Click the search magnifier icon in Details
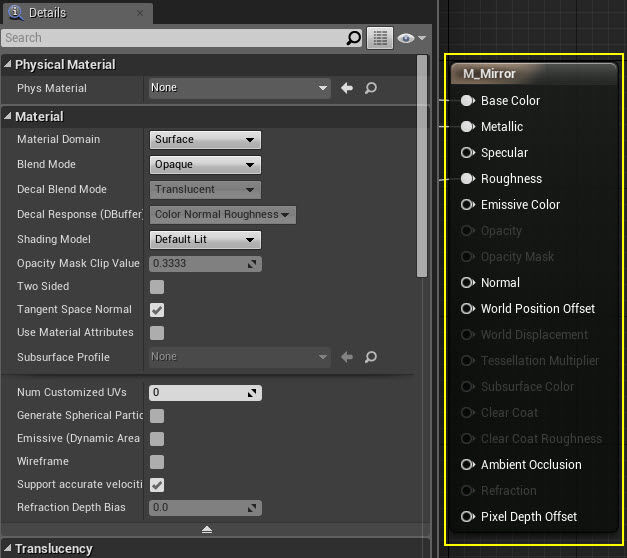Viewport: 627px width, 558px height. click(353, 38)
